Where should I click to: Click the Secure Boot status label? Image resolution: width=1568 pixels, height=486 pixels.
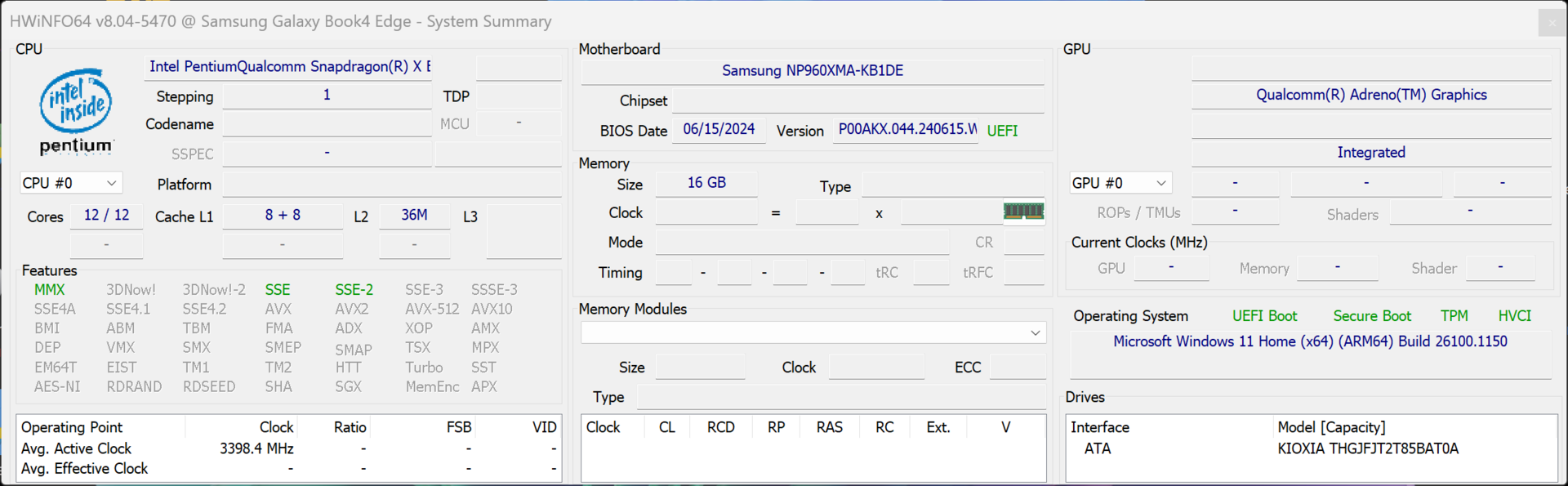point(1372,316)
